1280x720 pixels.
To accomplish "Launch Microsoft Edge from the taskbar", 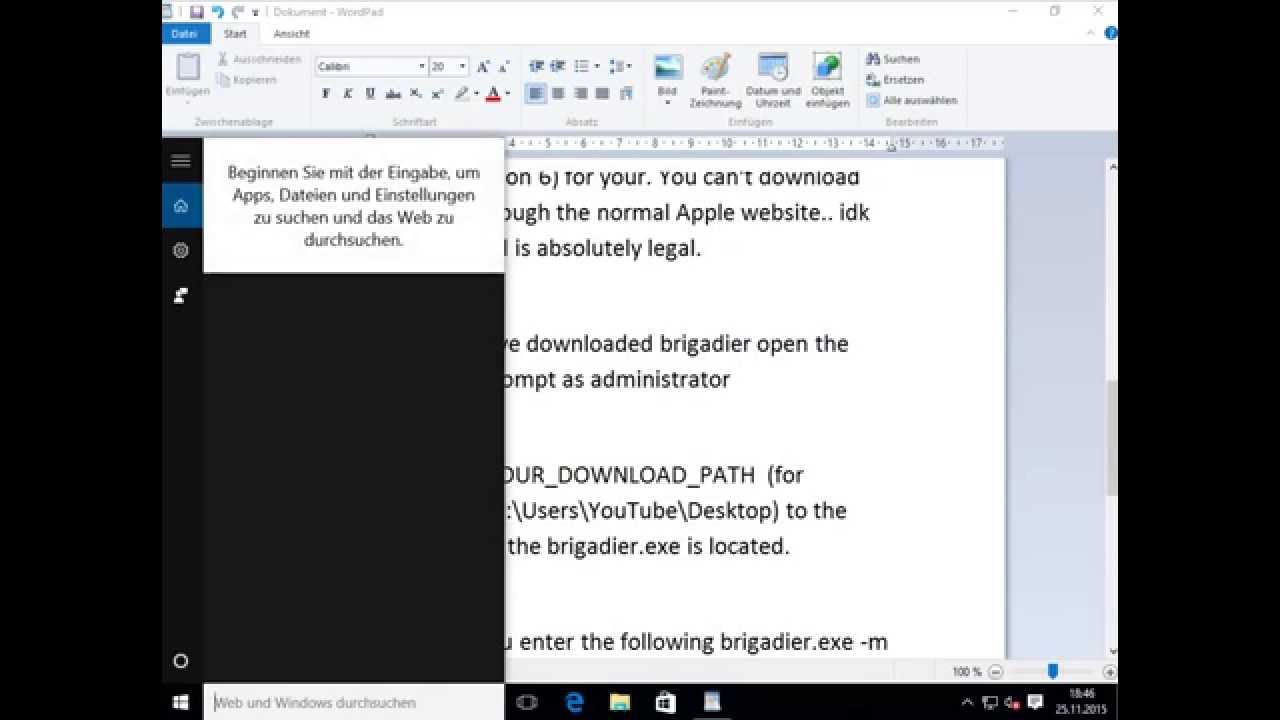I will pos(574,703).
